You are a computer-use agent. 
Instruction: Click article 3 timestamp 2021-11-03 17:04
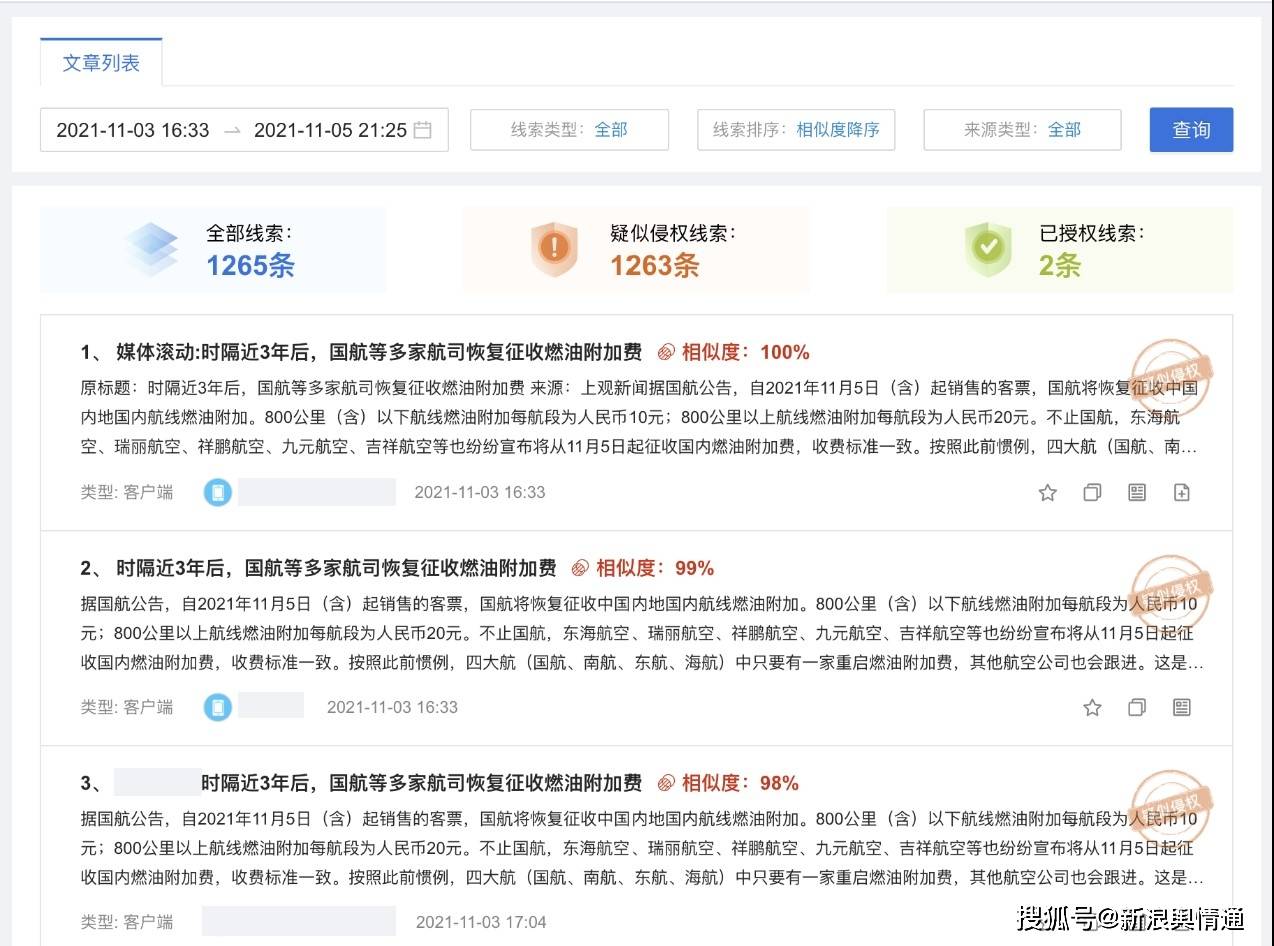(481, 922)
